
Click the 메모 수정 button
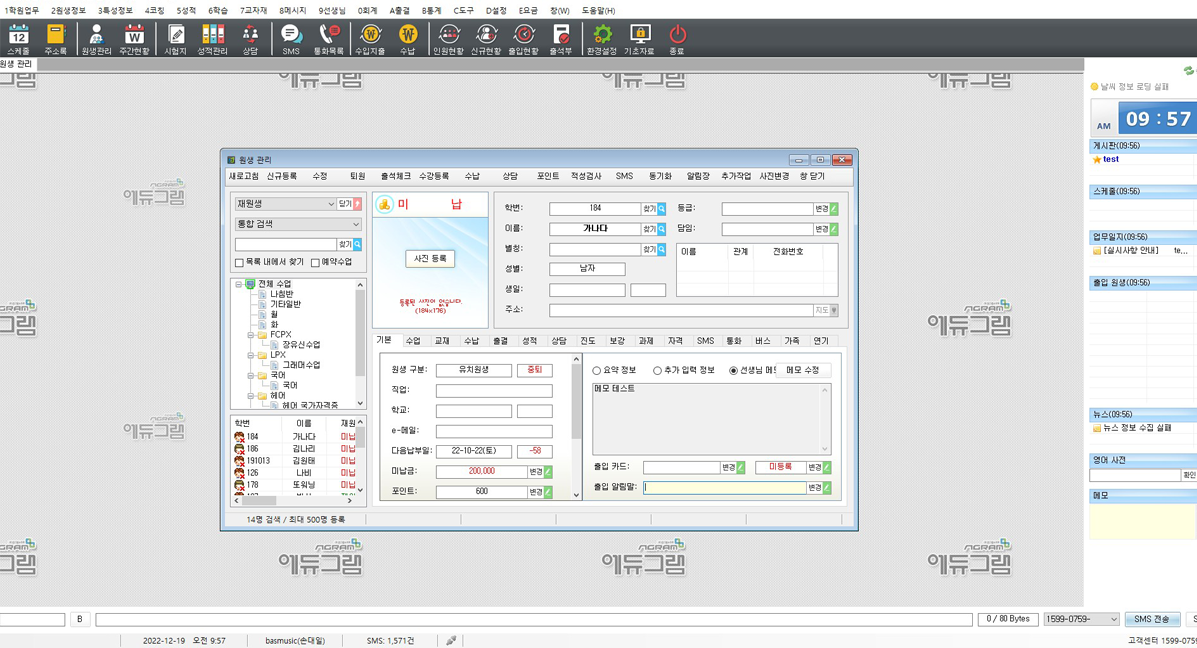tap(803, 370)
